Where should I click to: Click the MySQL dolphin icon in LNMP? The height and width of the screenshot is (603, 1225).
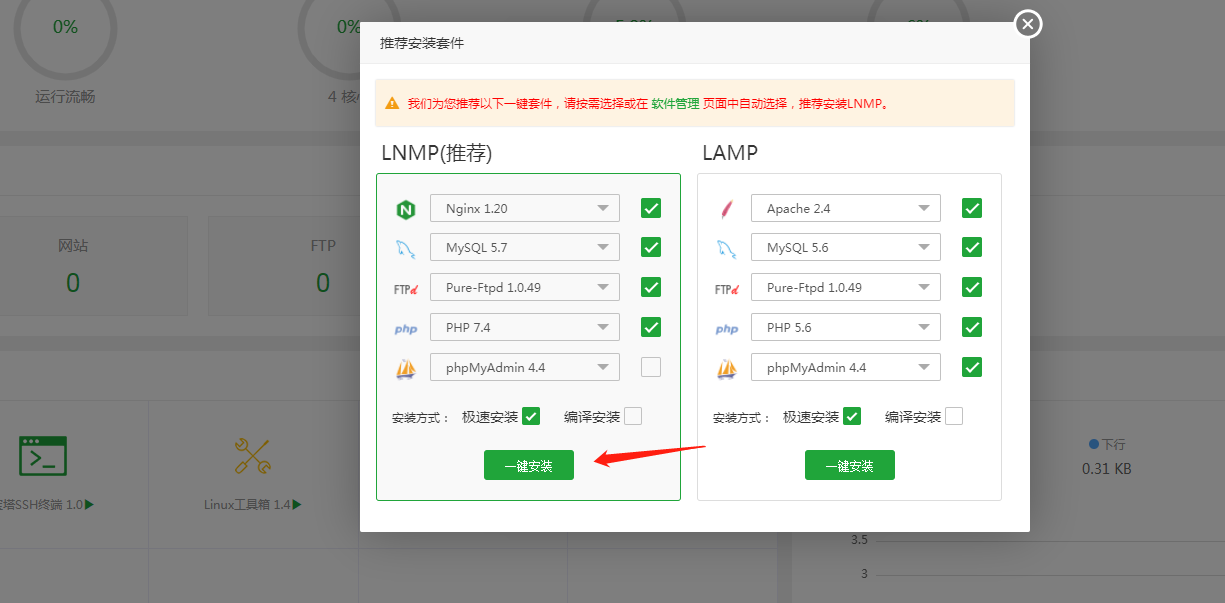pos(405,248)
